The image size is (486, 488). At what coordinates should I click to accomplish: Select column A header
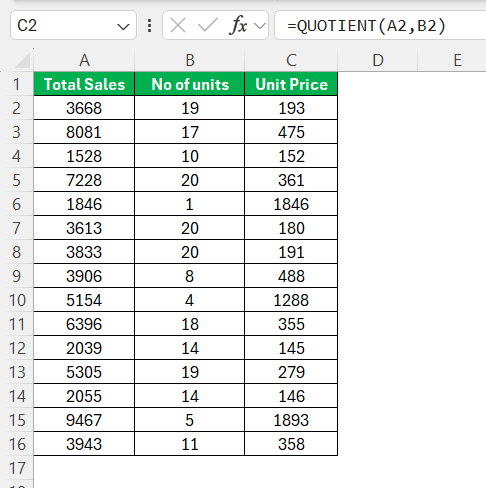pyautogui.click(x=84, y=60)
